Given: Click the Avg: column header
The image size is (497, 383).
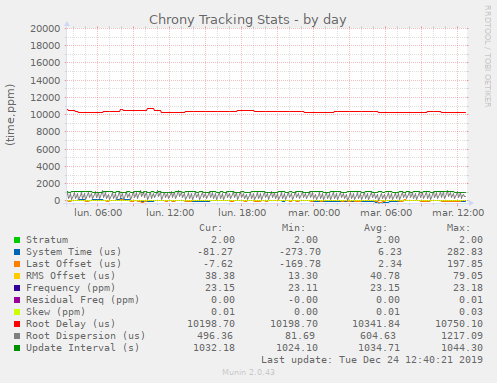Looking at the screenshot, I should point(376,228).
